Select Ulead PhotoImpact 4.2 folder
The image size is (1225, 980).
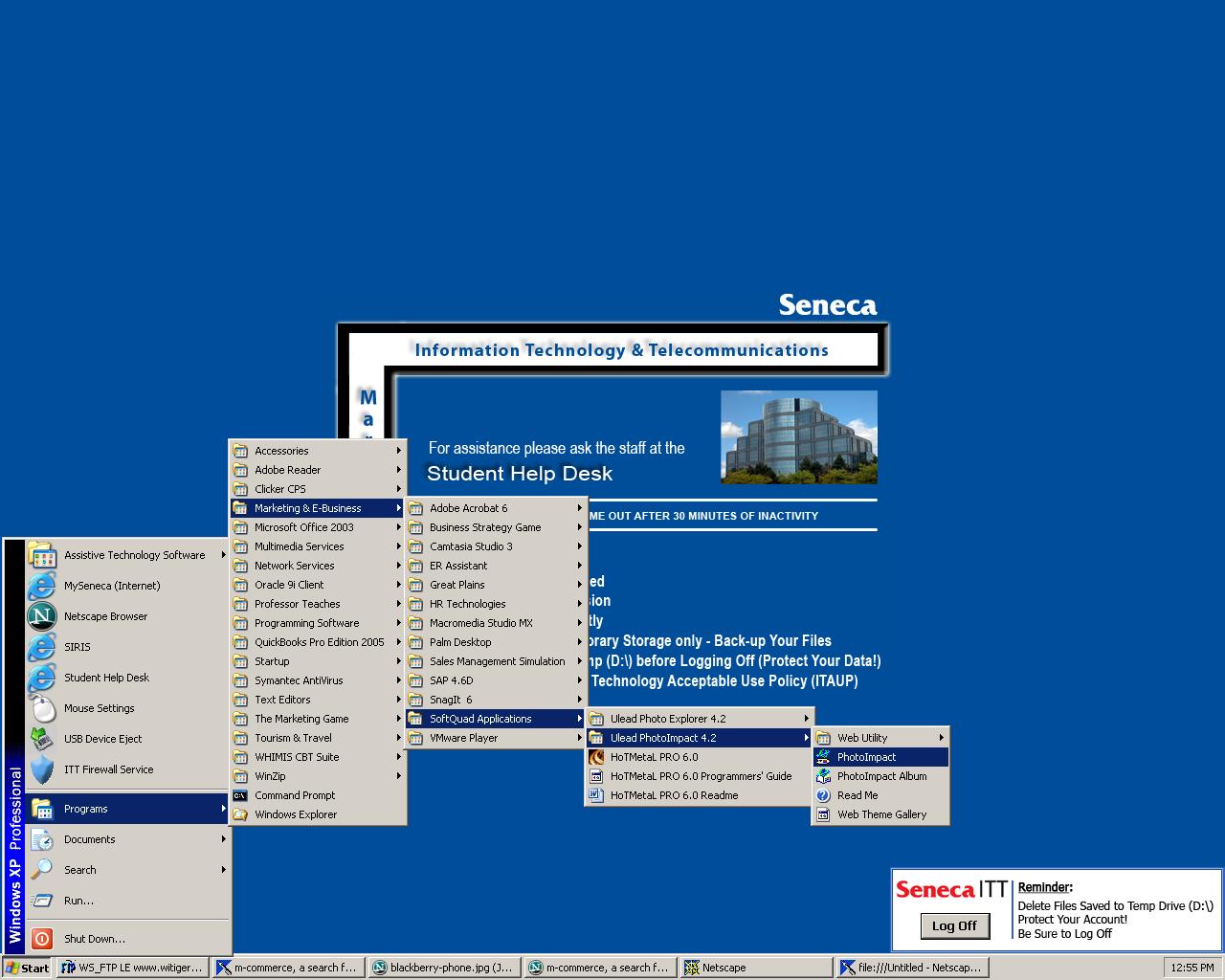point(700,738)
